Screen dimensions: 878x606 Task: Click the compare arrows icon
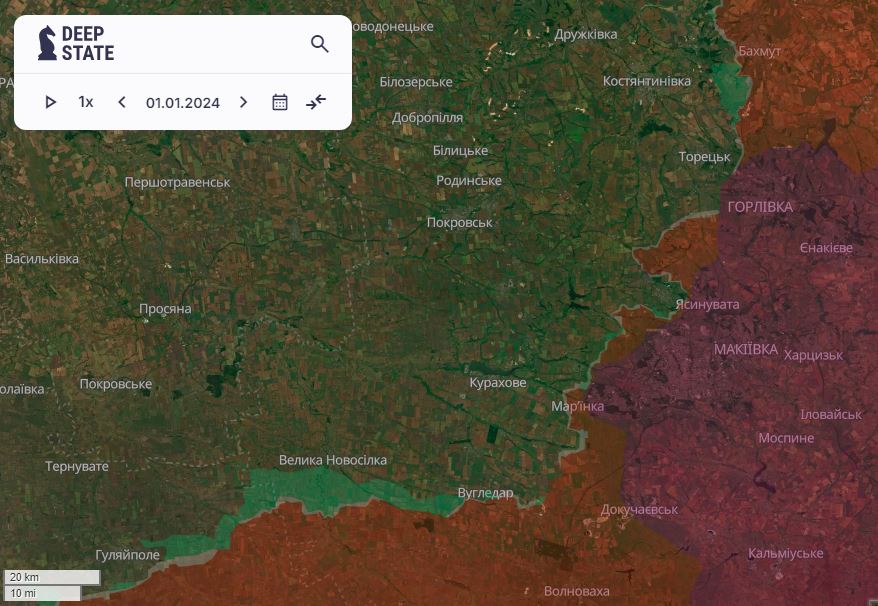pos(316,102)
